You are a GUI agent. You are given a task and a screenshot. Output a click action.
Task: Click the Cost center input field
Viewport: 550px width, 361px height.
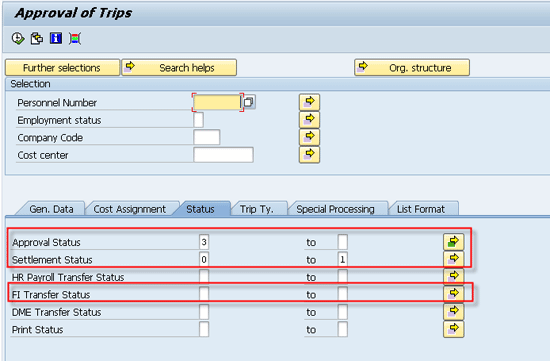[223, 155]
